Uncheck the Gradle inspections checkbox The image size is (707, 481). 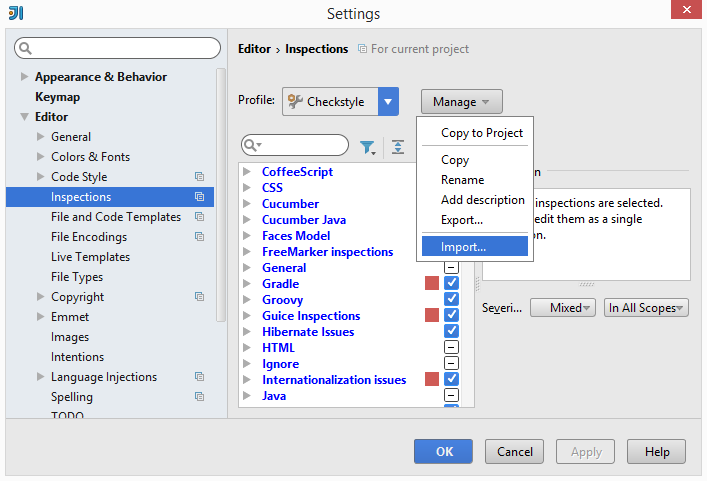pyautogui.click(x=451, y=283)
